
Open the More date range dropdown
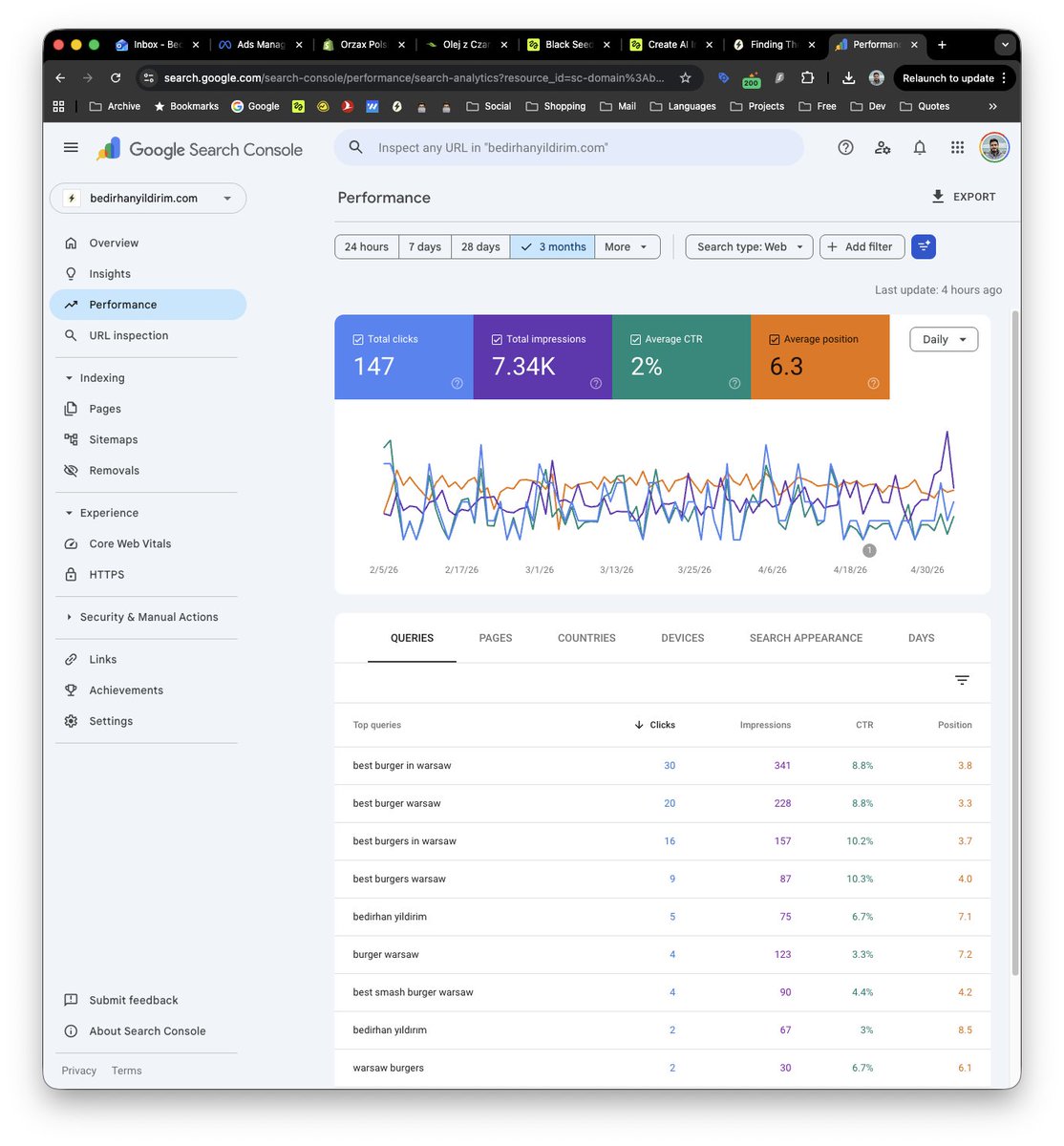pos(627,246)
